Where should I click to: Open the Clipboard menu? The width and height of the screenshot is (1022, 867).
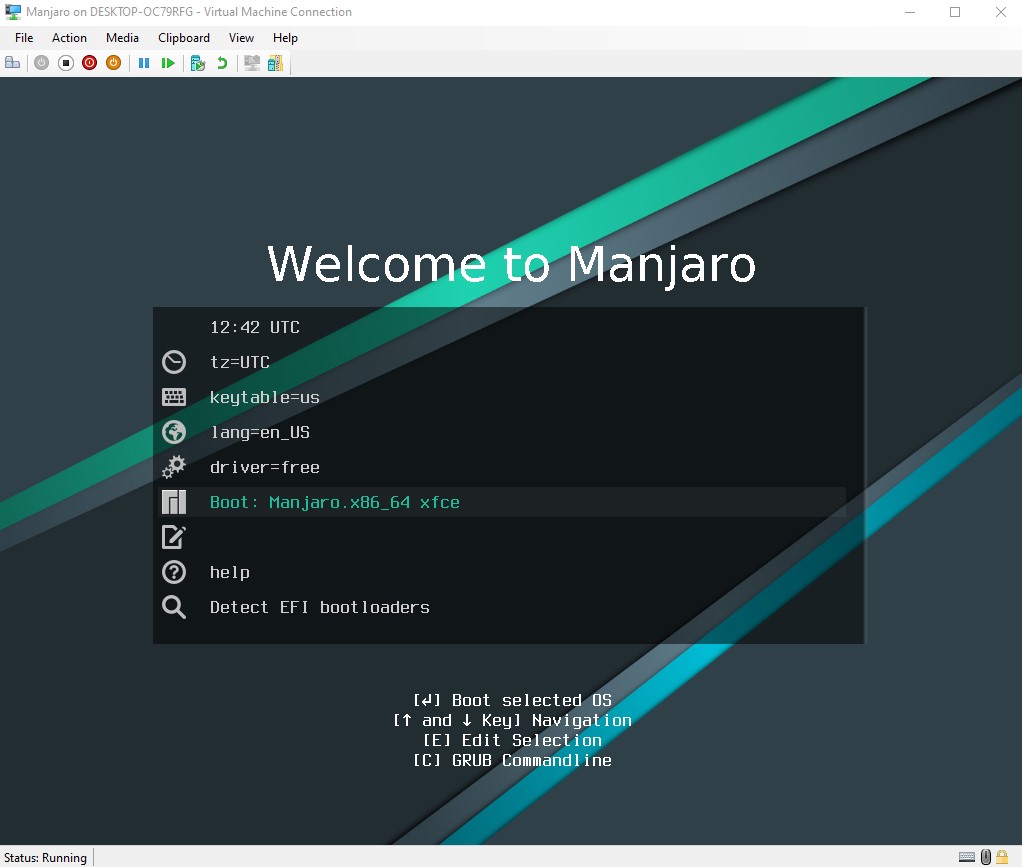pyautogui.click(x=184, y=38)
